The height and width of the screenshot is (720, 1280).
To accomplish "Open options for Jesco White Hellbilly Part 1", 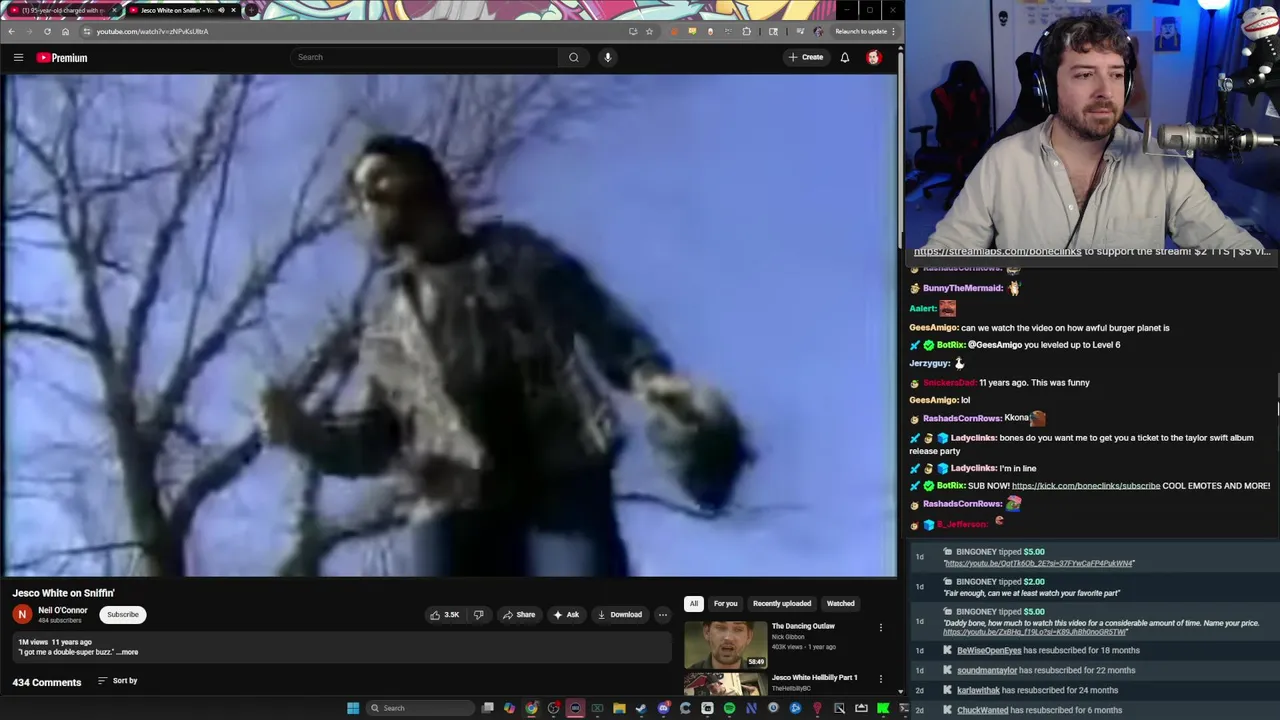I will (881, 679).
